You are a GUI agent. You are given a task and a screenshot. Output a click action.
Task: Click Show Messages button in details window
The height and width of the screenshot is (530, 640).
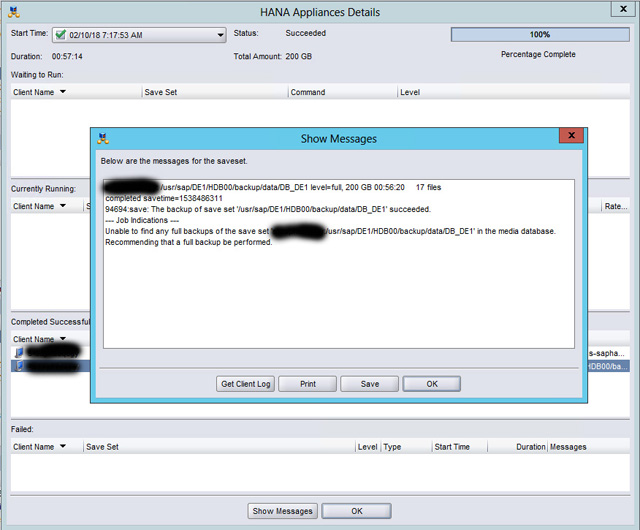282,511
